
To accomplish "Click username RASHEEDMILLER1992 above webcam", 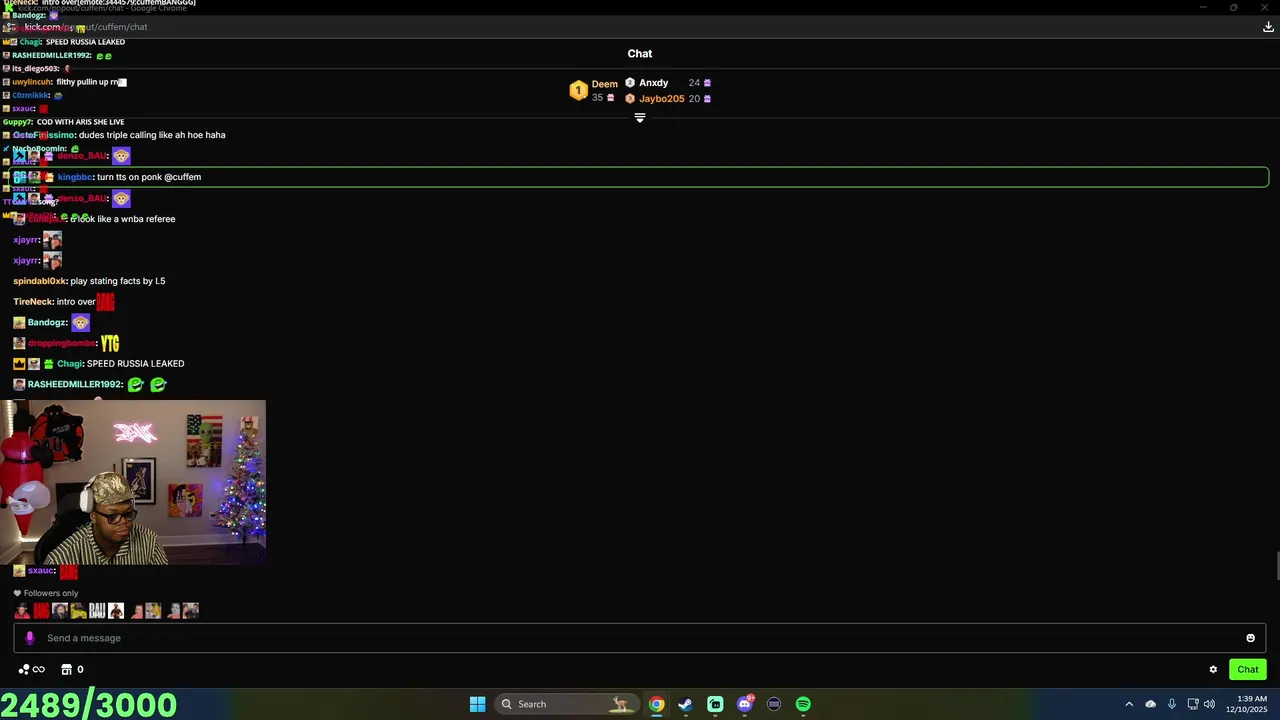I will tap(75, 384).
